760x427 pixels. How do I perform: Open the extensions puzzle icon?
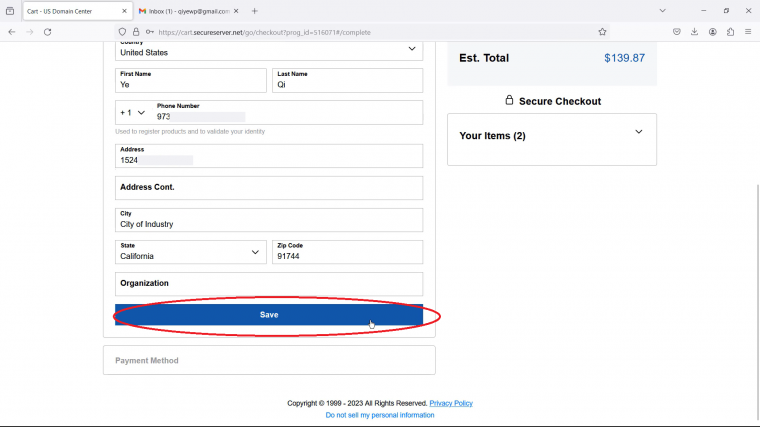pos(730,32)
